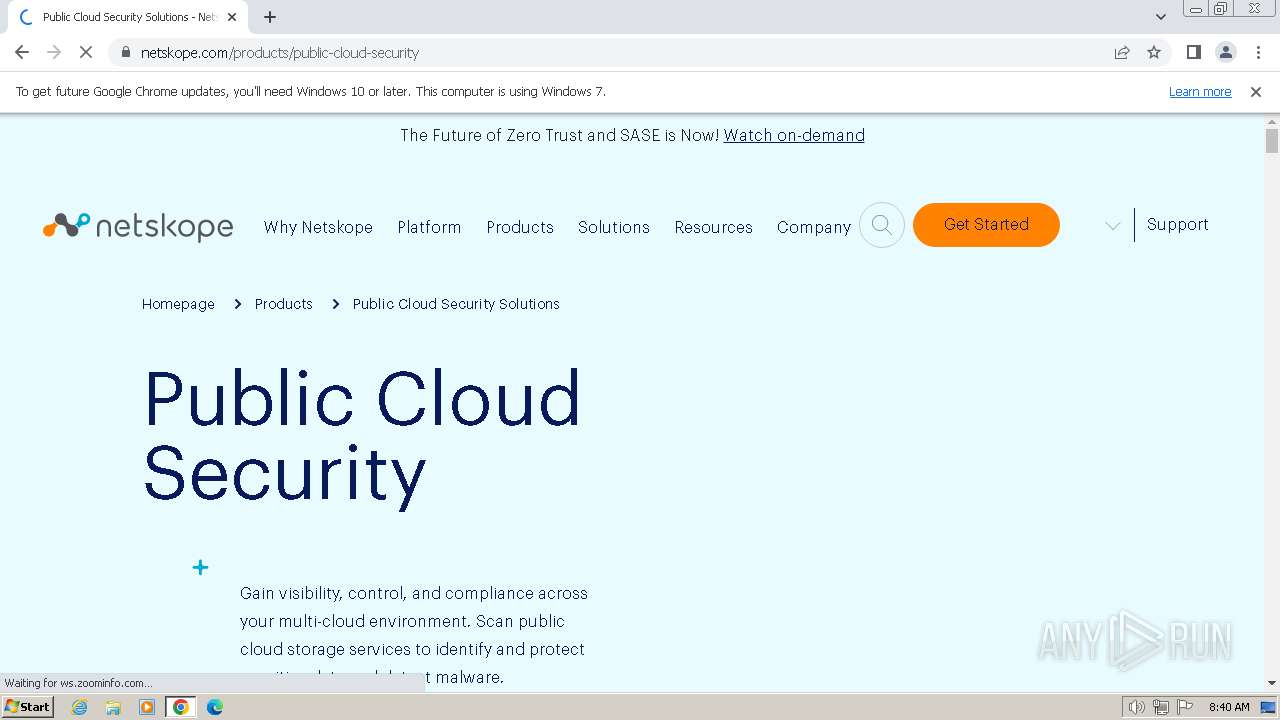
Task: Stop loading the page
Action: tap(86, 52)
